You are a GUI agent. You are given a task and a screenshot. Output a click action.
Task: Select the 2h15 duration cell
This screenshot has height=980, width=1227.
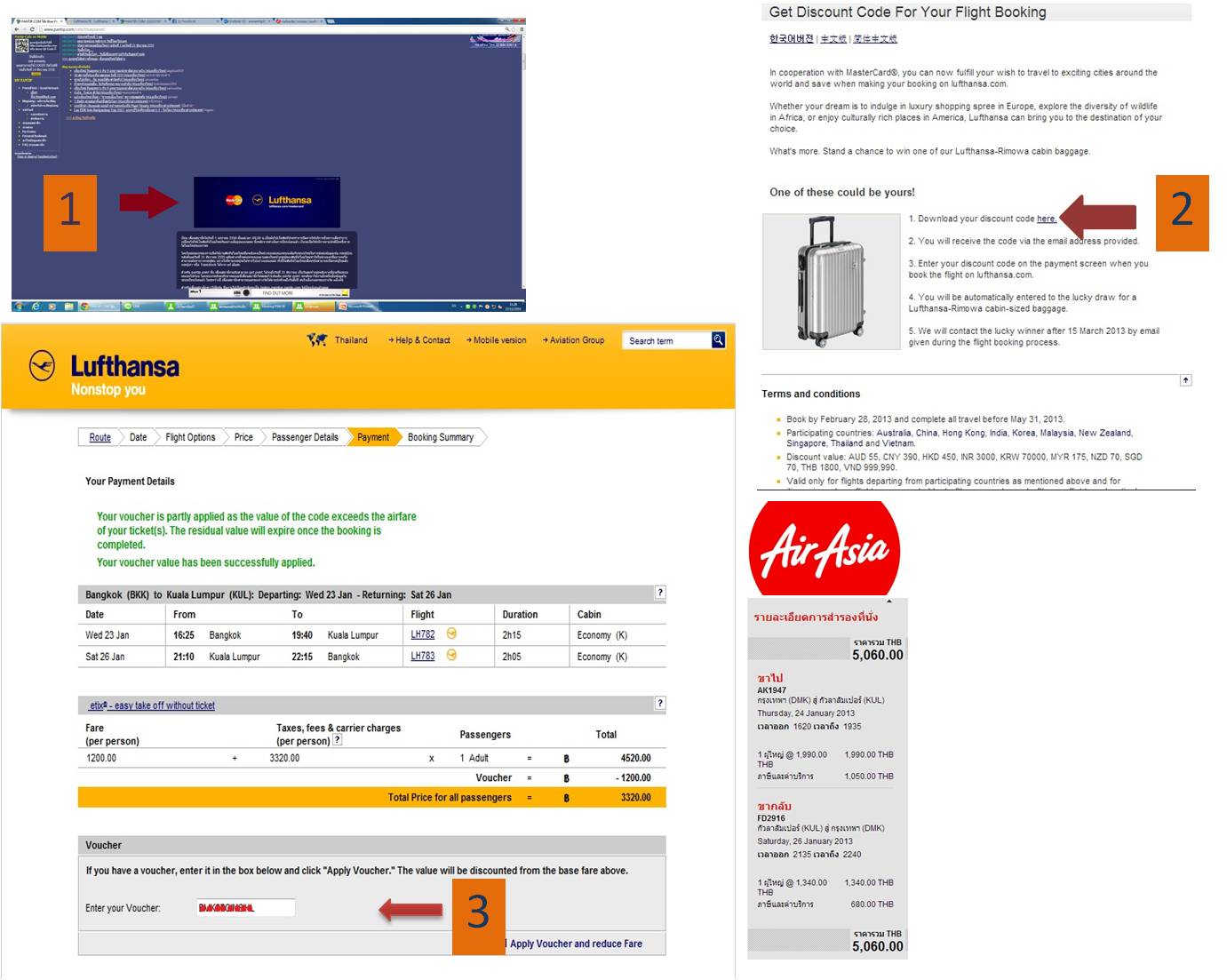[x=512, y=635]
